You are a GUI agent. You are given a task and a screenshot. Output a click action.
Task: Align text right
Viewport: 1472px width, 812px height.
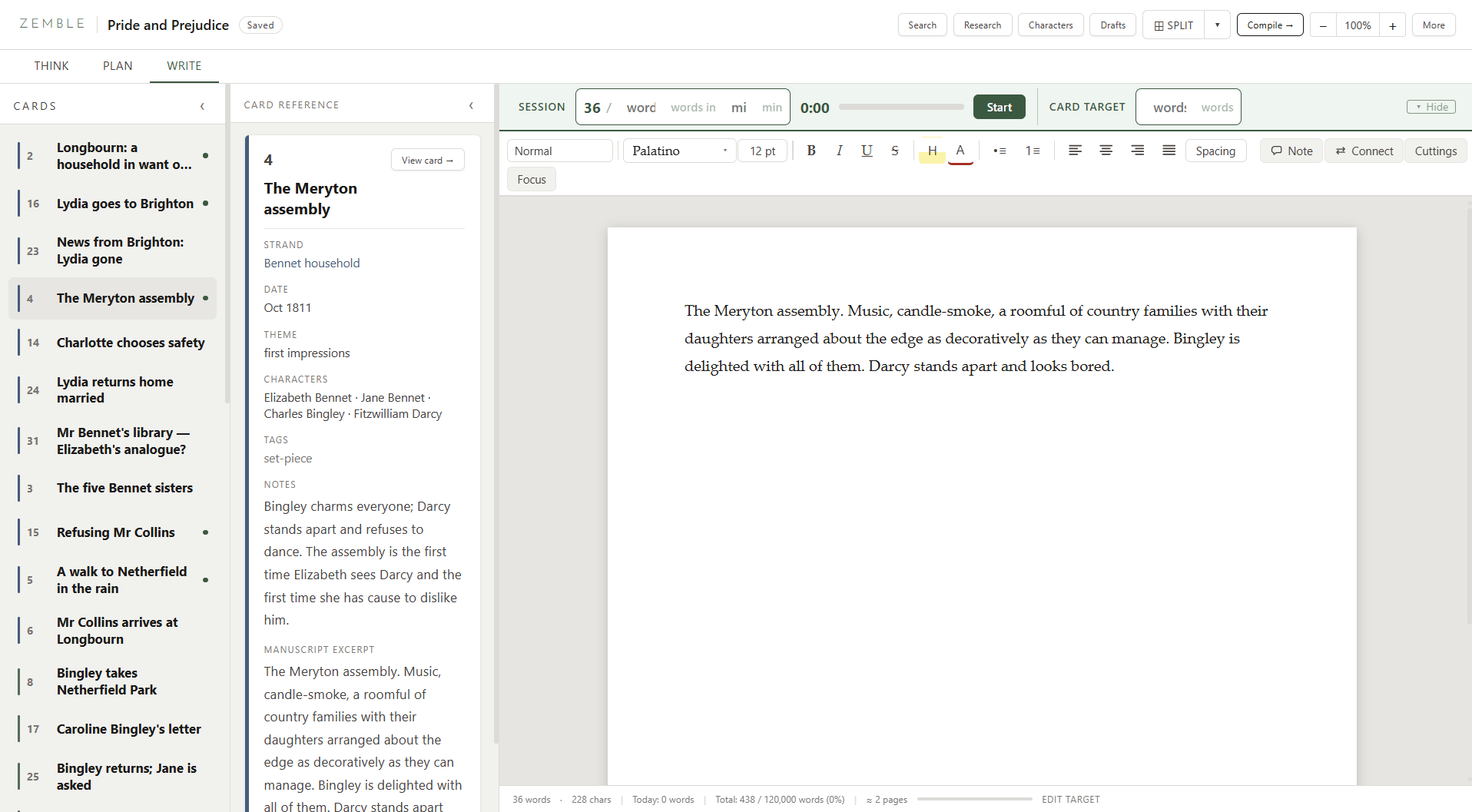tap(1137, 151)
